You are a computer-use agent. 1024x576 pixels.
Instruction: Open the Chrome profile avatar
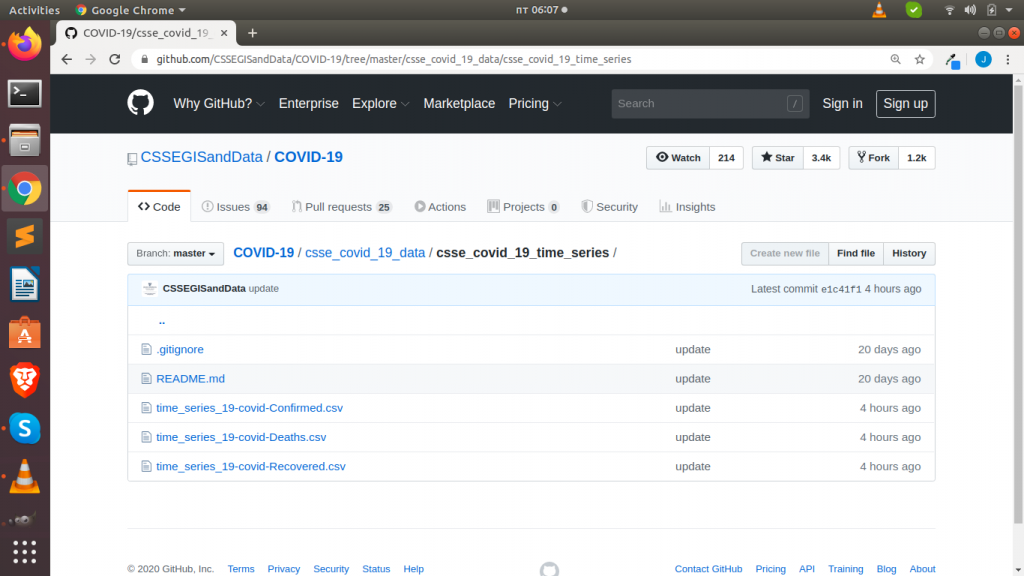click(x=983, y=59)
